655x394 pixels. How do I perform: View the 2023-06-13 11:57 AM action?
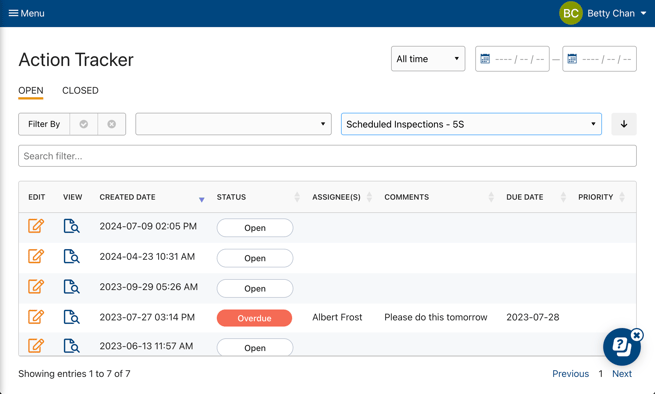point(71,346)
